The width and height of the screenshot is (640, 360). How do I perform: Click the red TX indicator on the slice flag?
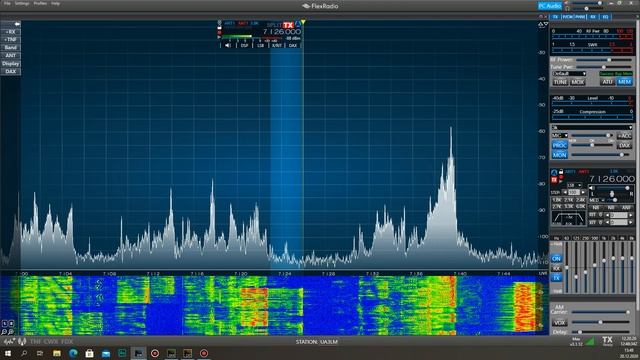coord(288,25)
